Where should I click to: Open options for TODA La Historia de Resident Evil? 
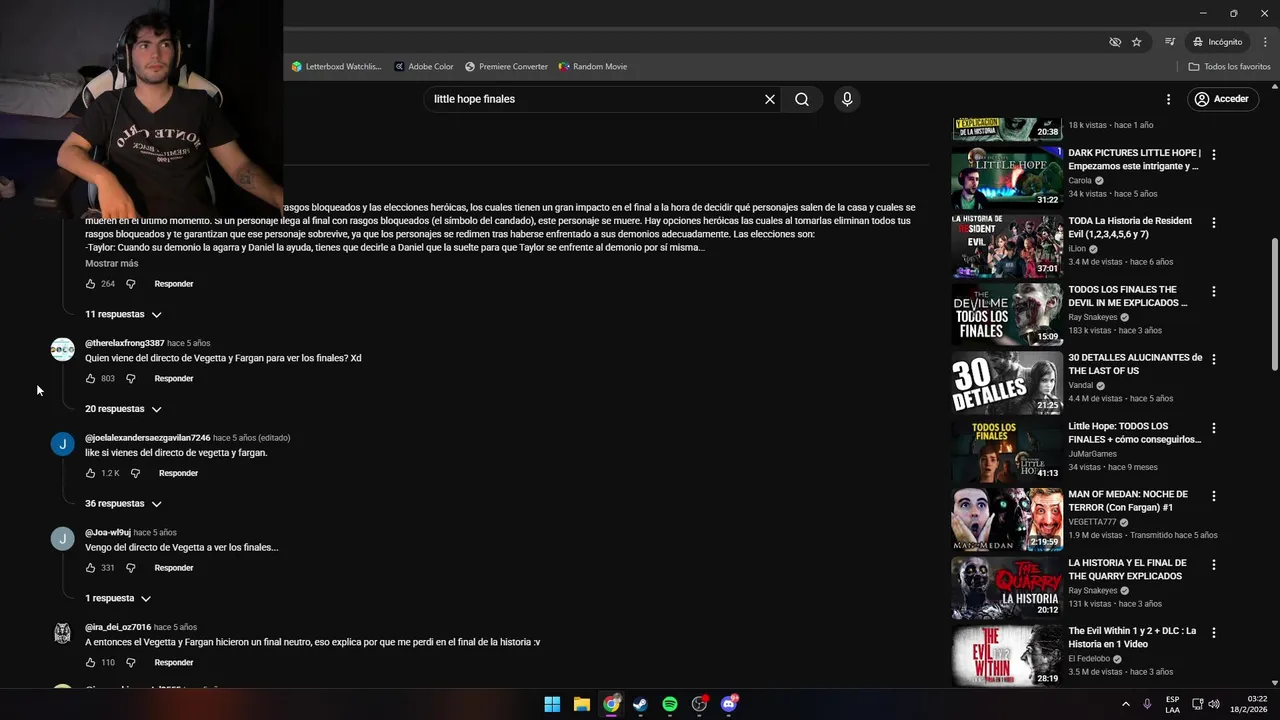tap(1214, 223)
